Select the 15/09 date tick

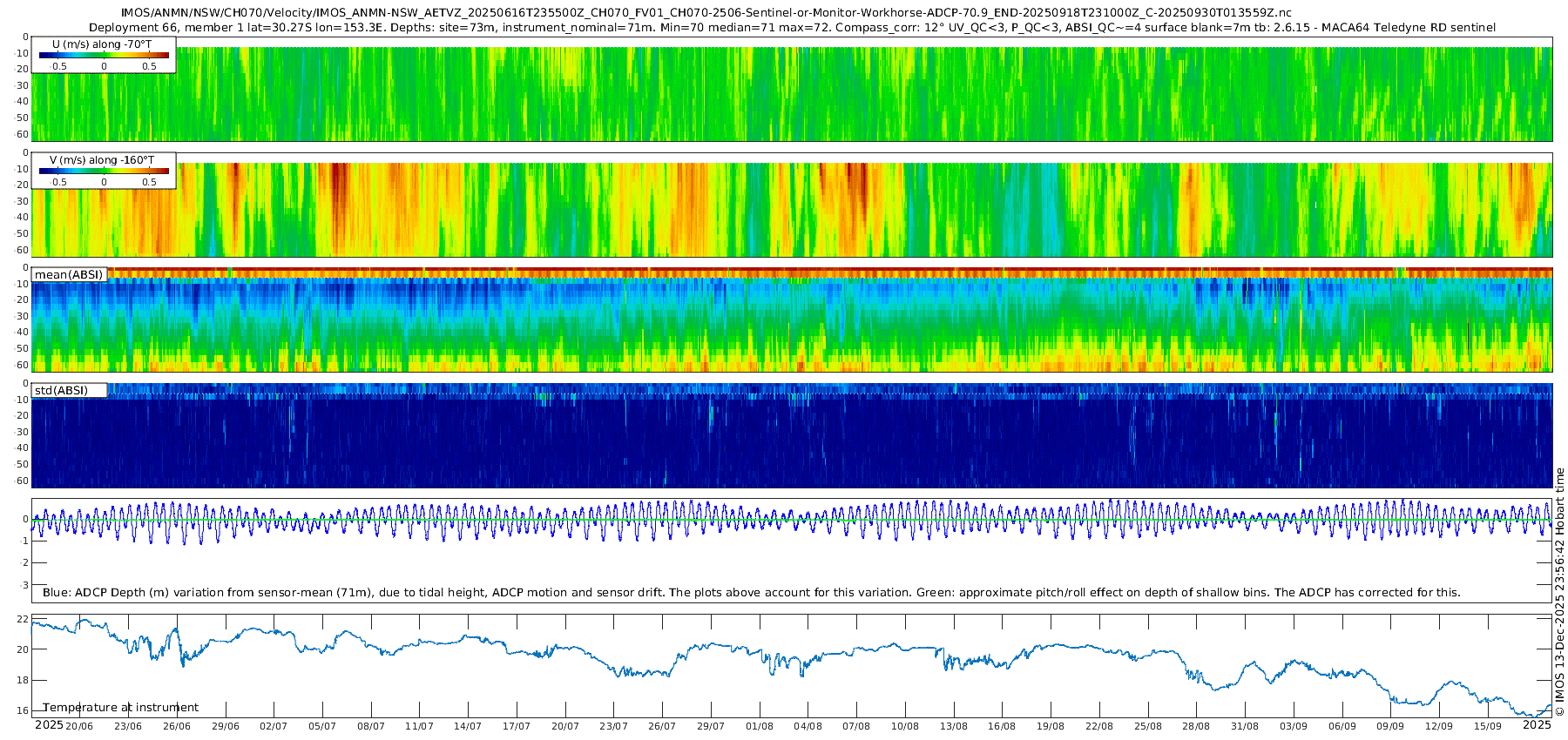click(x=1488, y=726)
